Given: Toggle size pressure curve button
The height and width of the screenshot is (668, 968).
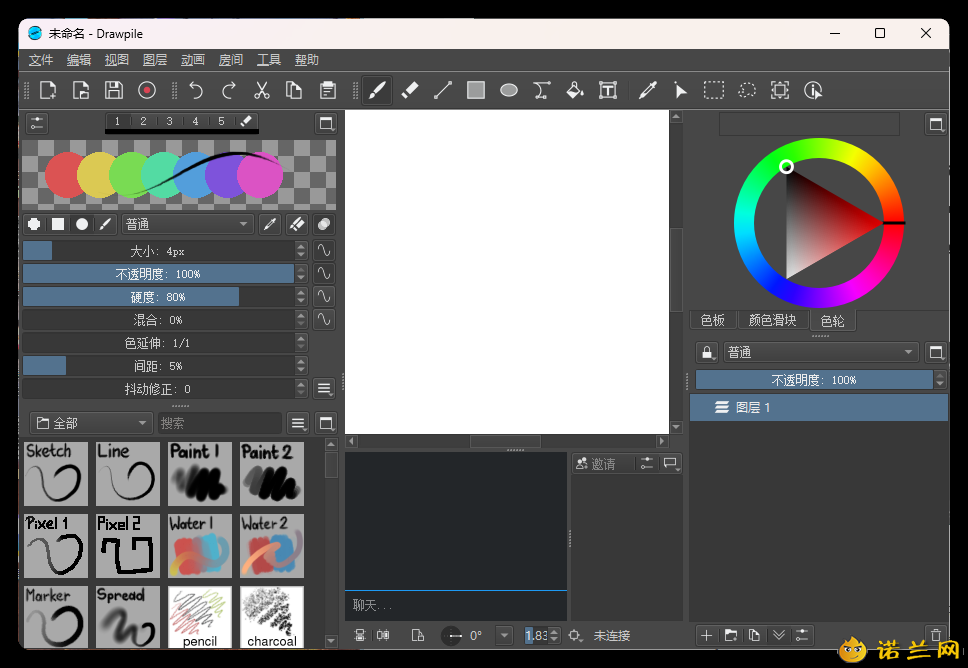Looking at the screenshot, I should point(323,251).
